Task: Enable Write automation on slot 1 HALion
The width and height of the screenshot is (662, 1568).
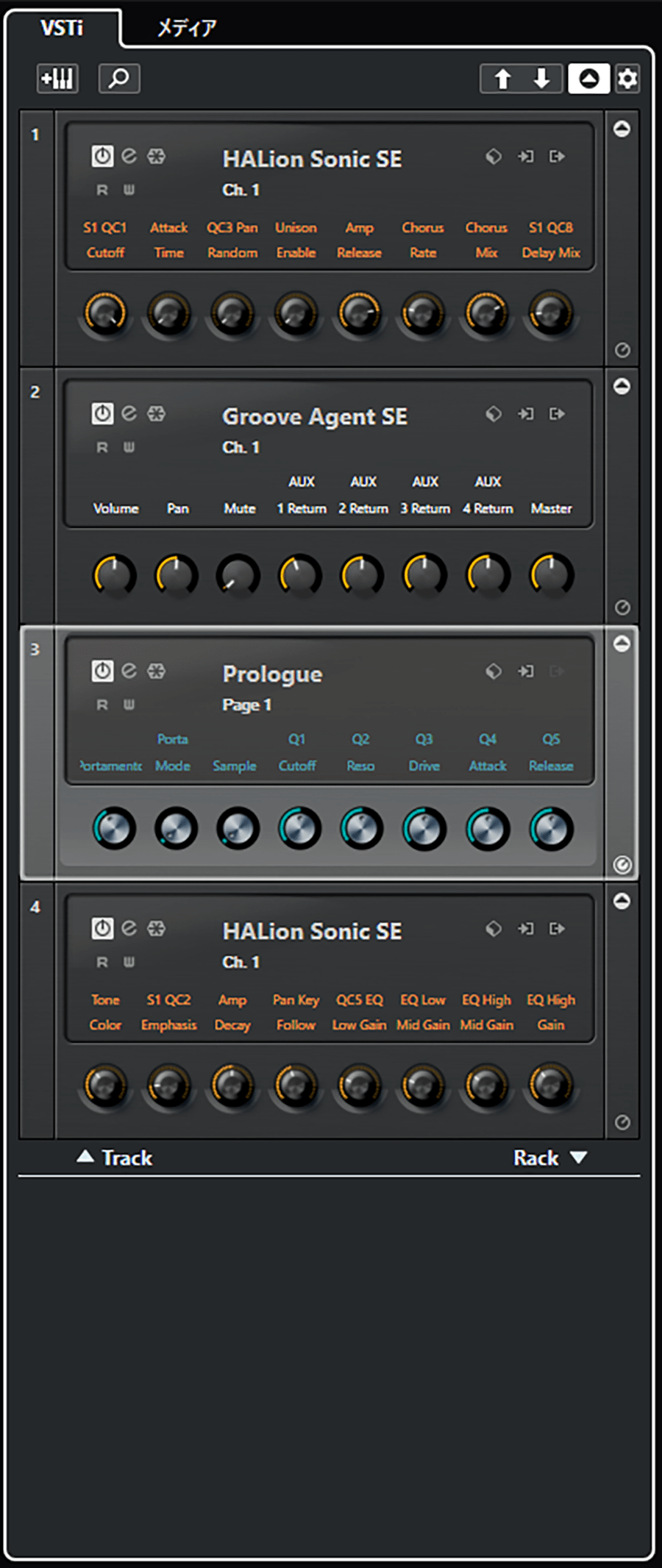Action: [x=129, y=190]
